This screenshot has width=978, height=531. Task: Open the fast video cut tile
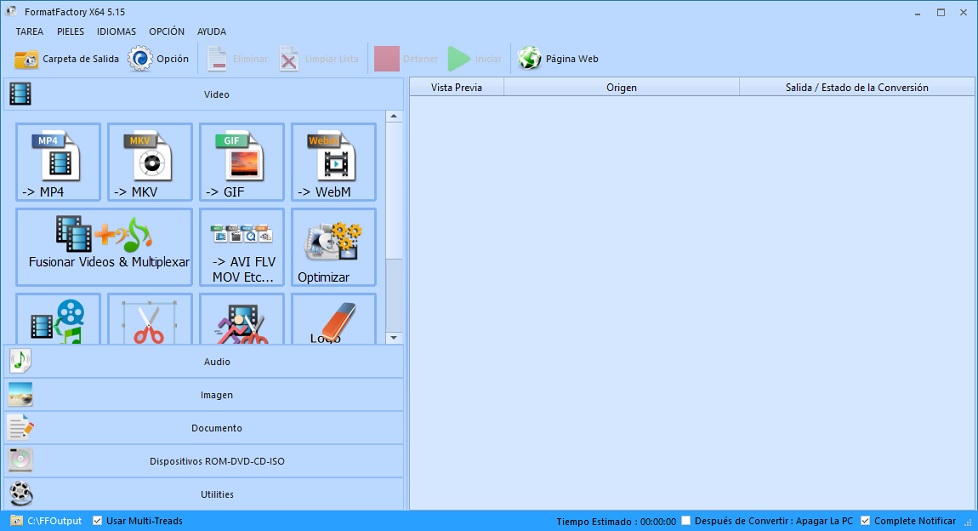click(241, 319)
